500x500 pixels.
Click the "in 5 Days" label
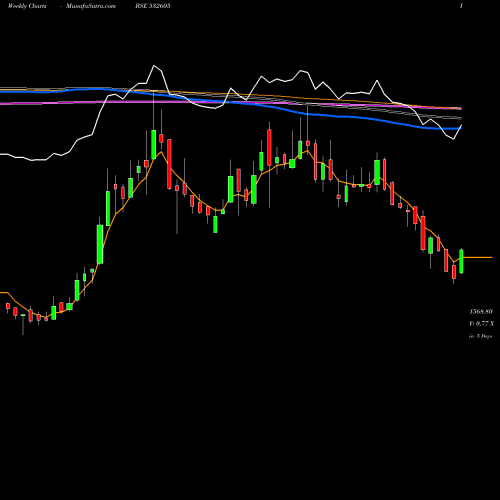(480, 336)
